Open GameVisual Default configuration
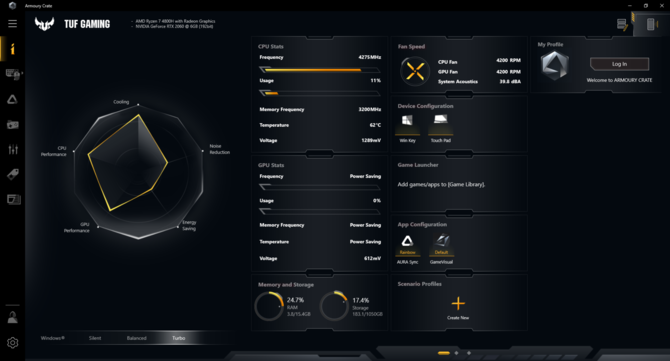670x361 pixels. pos(441,249)
